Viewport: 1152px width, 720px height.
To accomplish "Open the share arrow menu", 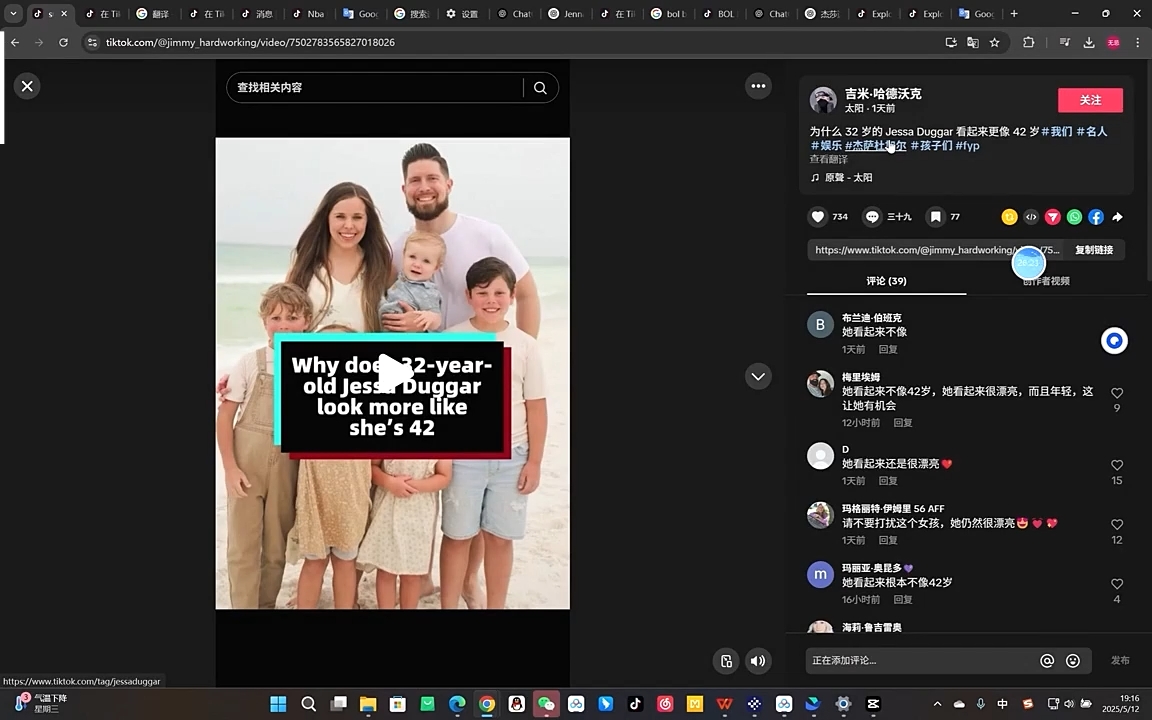I will 1117,216.
